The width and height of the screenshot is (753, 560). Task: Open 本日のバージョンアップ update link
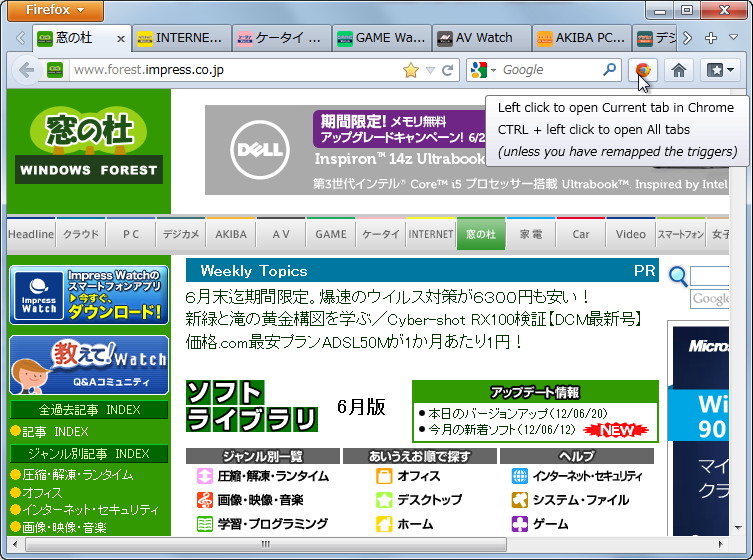tap(518, 413)
